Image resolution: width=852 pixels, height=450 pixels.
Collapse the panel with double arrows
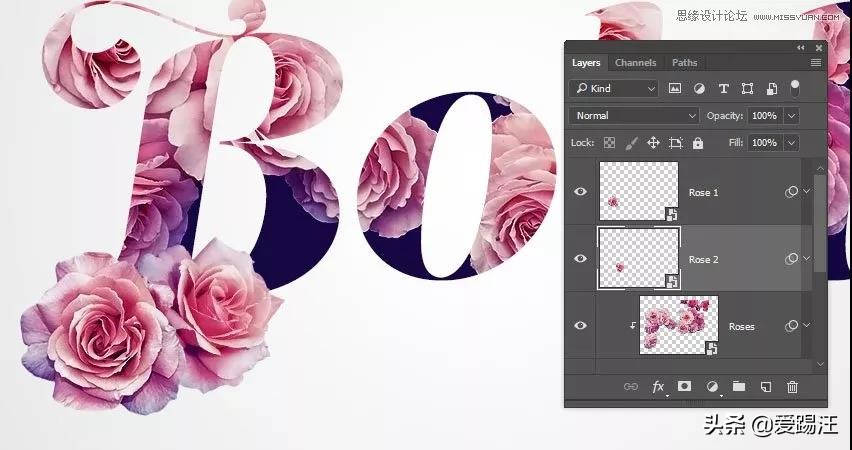(x=800, y=48)
